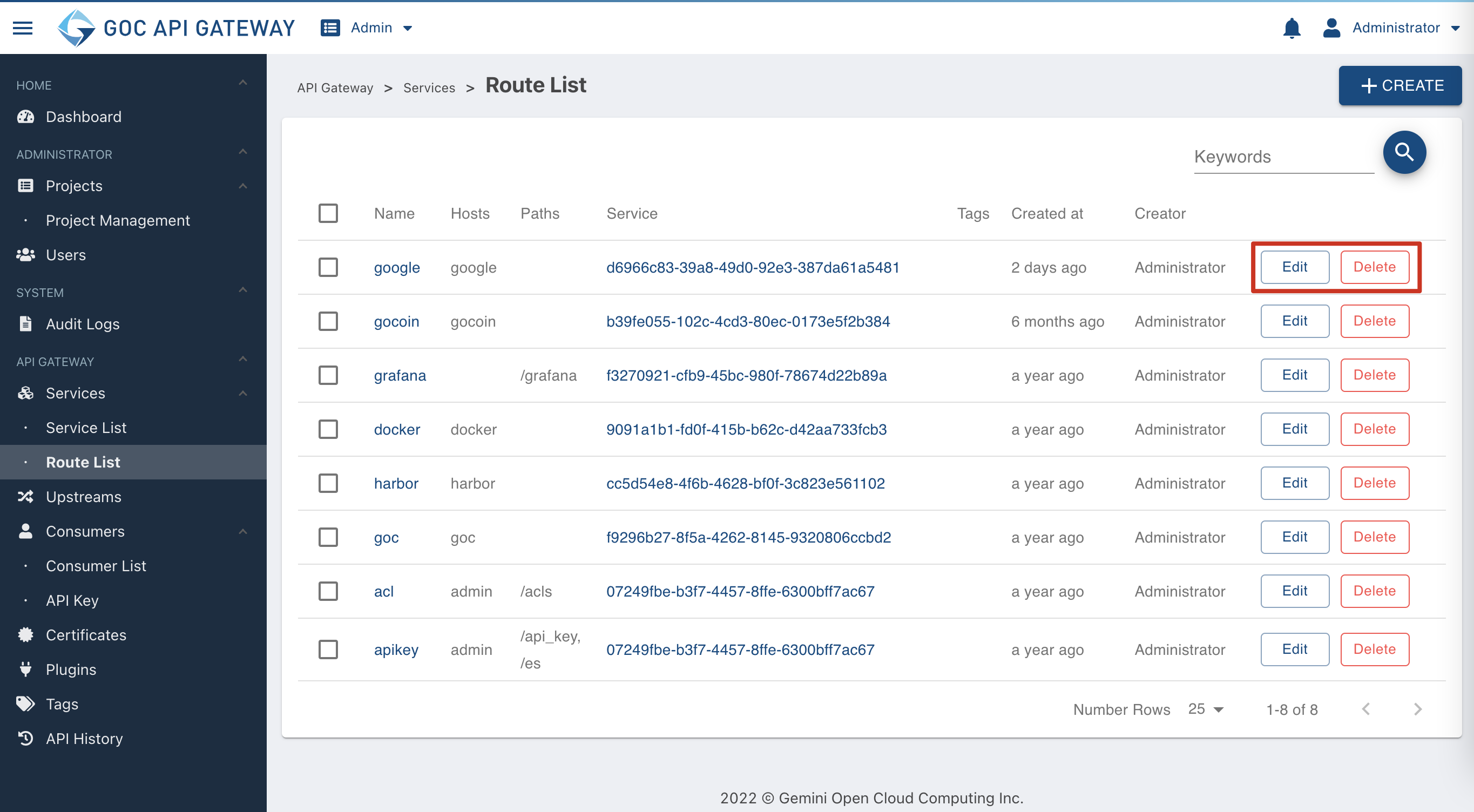The width and height of the screenshot is (1474, 812).
Task: Click the Services cubes icon
Action: pyautogui.click(x=26, y=393)
